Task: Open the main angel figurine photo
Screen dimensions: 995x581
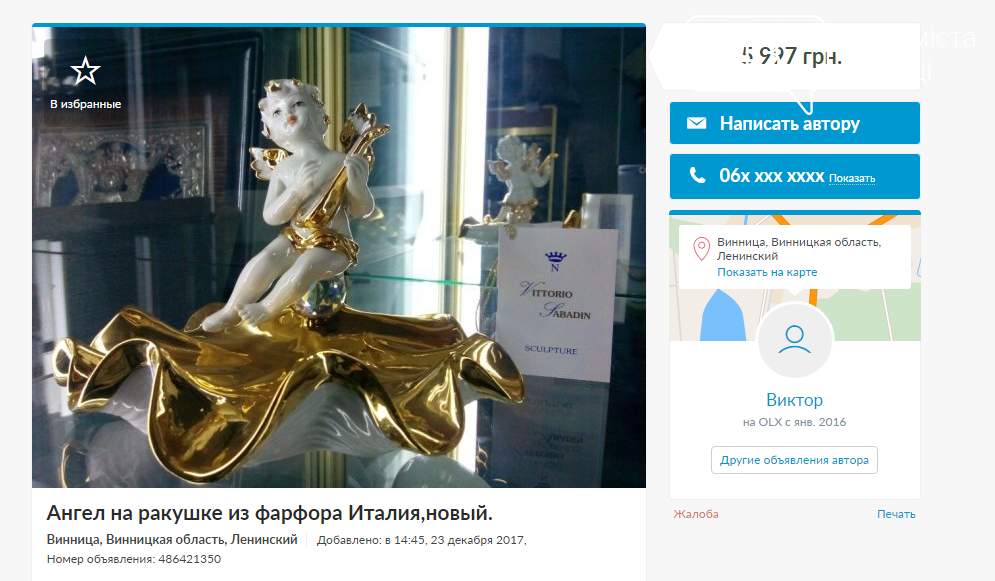Action: [x=339, y=257]
